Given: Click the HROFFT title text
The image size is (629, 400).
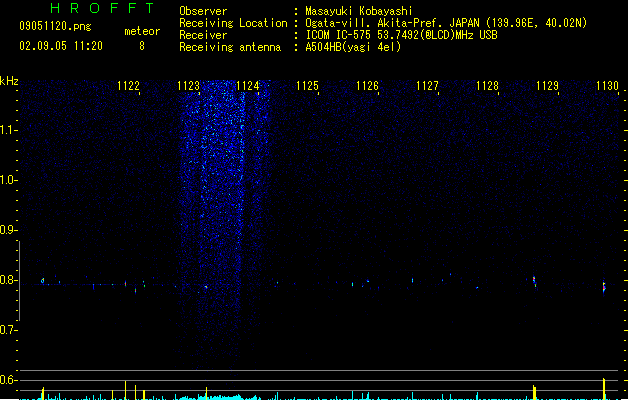Looking at the screenshot, I should pos(102,8).
